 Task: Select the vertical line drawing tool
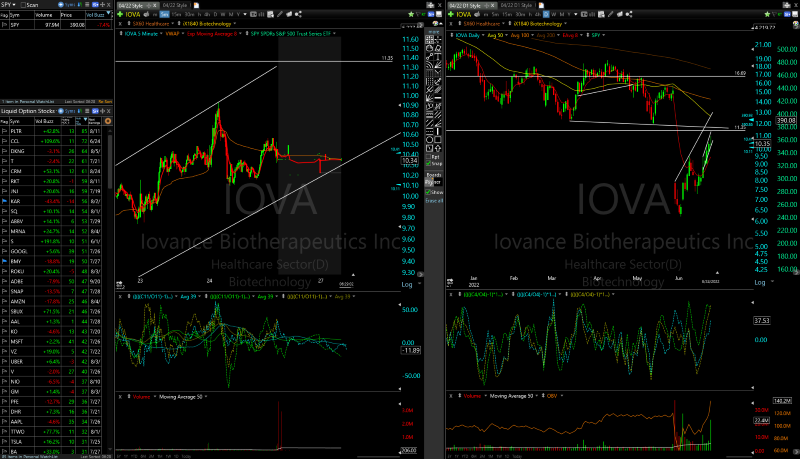click(x=438, y=131)
